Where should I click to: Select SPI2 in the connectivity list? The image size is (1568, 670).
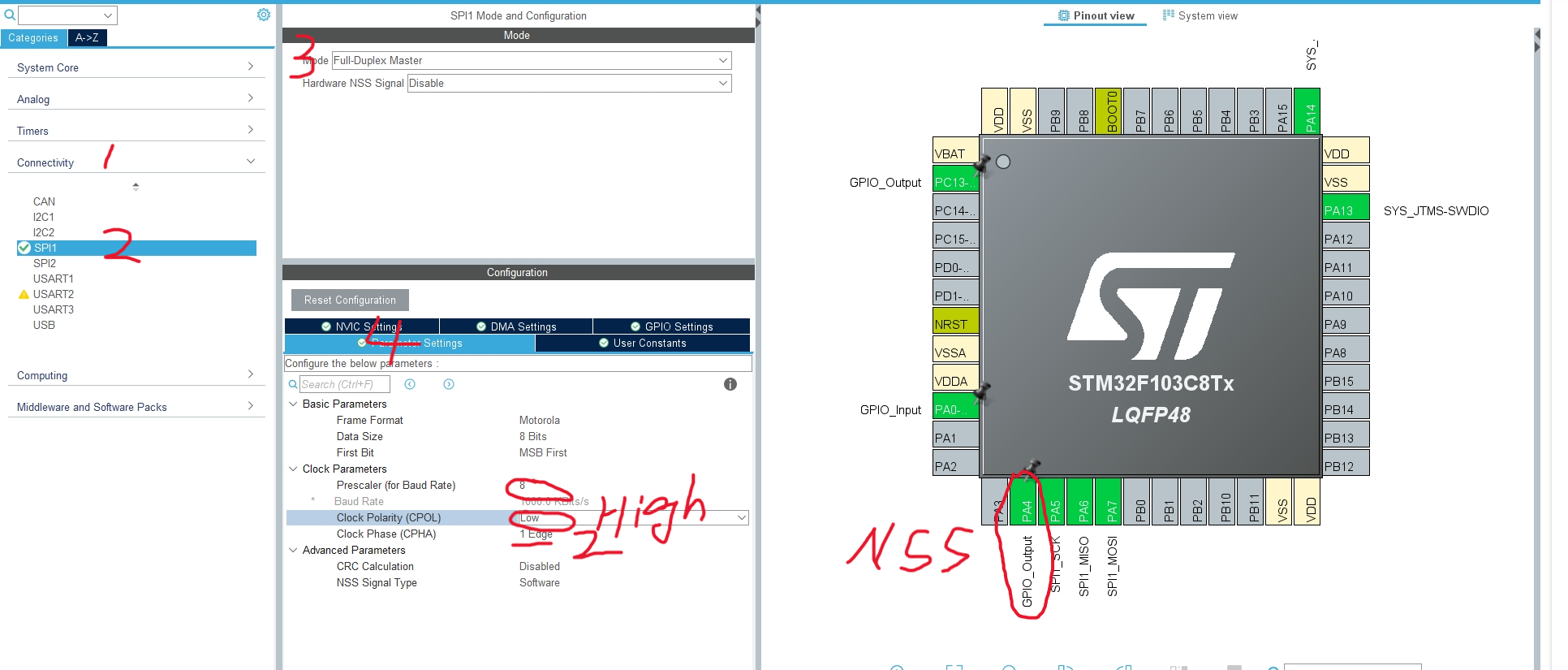coord(45,263)
